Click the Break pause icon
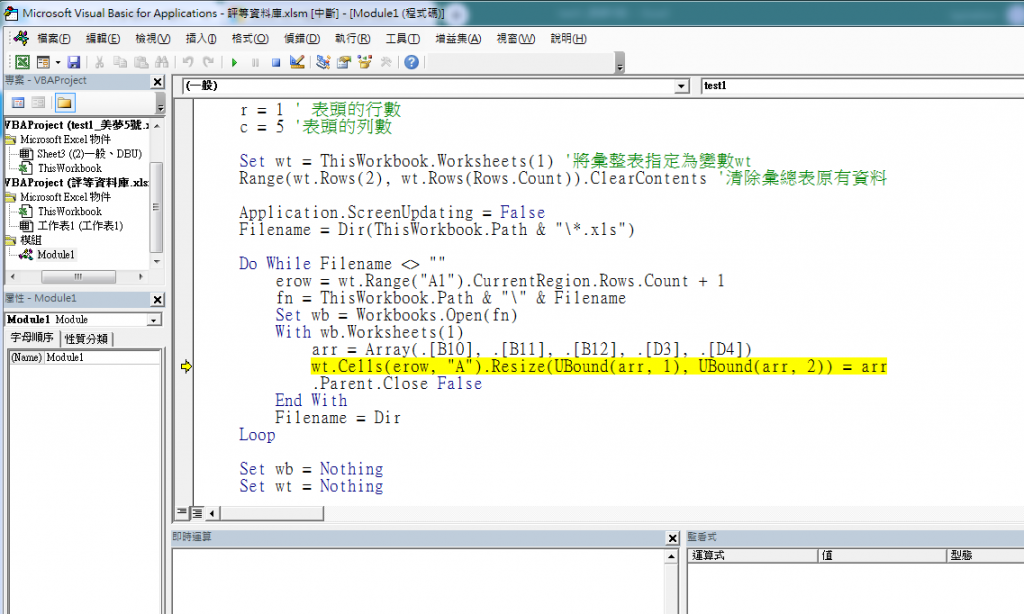The height and width of the screenshot is (614, 1024). [x=255, y=62]
